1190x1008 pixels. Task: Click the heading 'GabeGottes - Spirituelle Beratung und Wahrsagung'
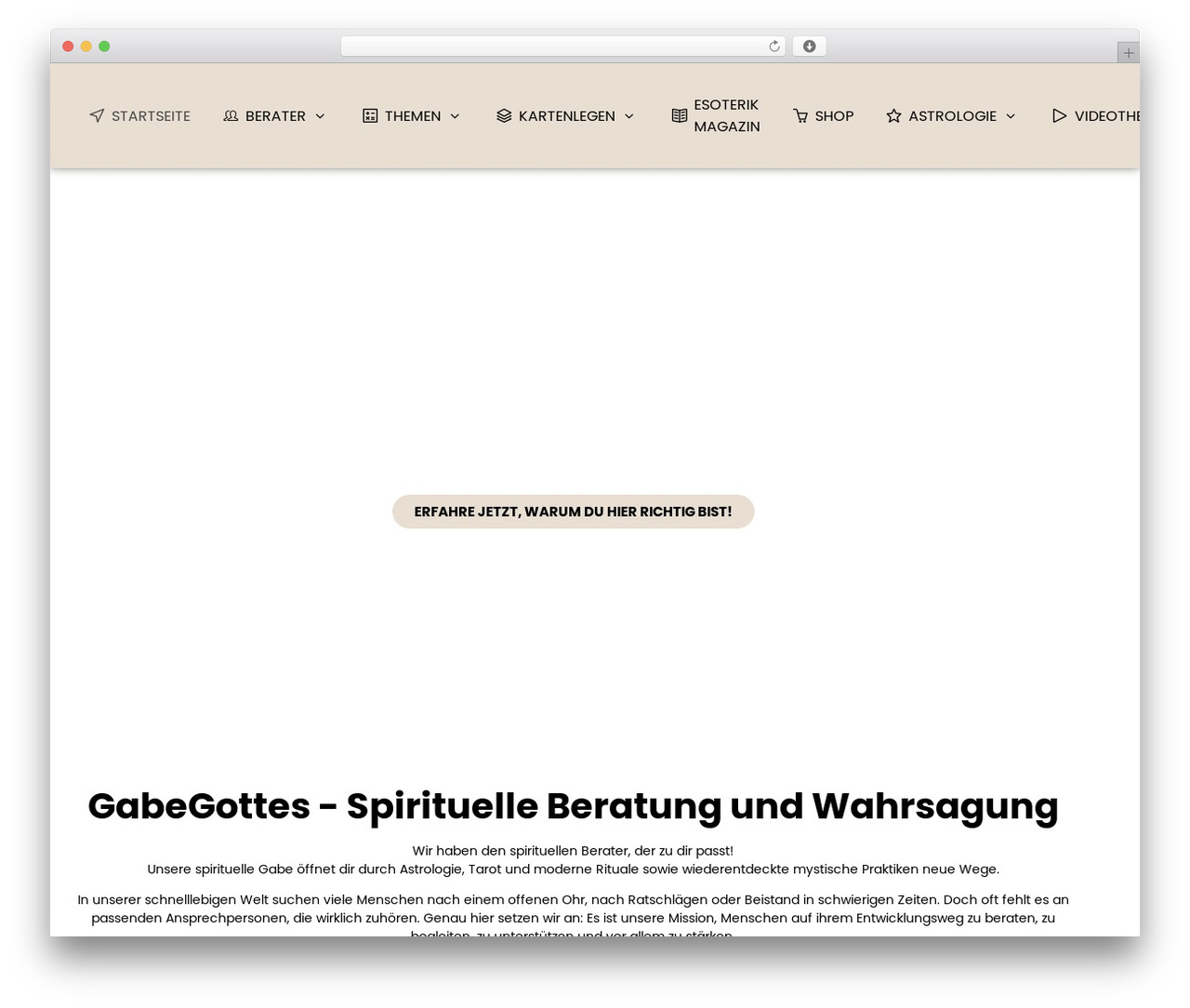pyautogui.click(x=573, y=805)
